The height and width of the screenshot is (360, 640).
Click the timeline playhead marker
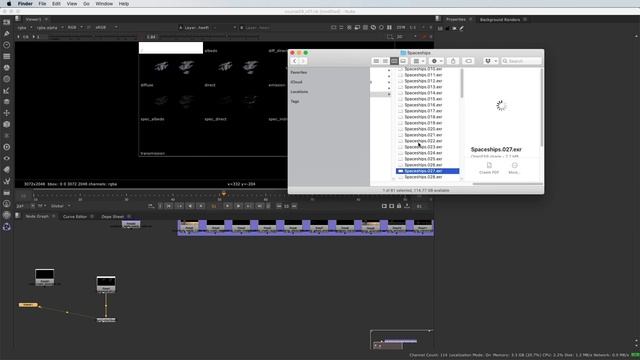tap(223, 194)
